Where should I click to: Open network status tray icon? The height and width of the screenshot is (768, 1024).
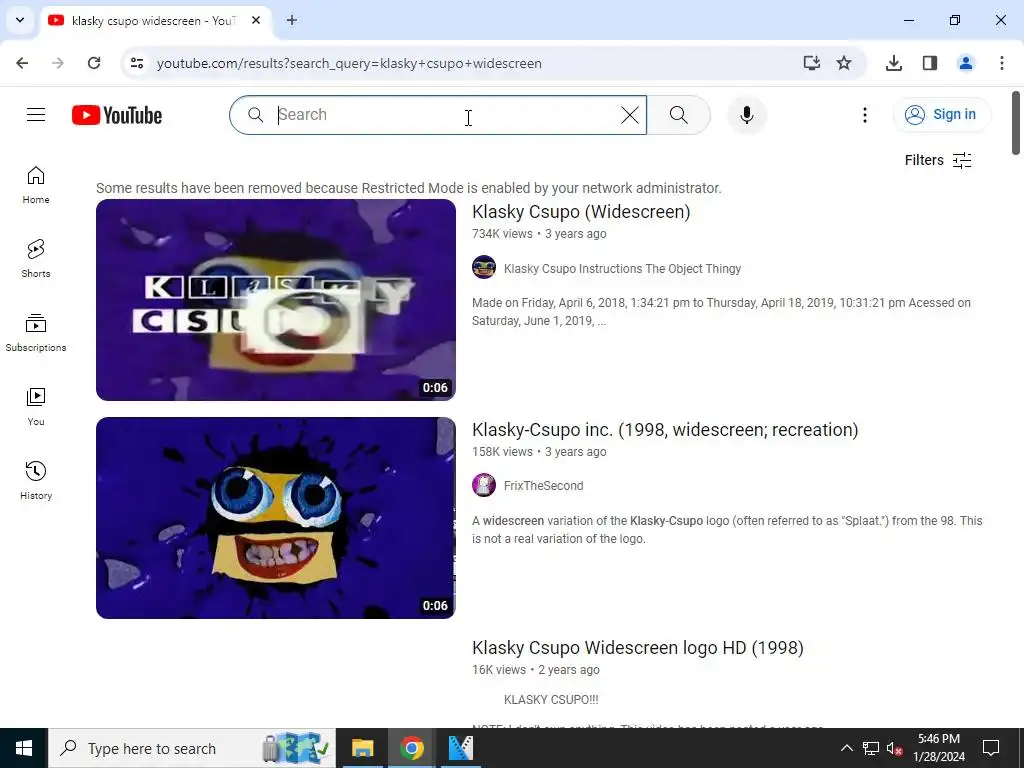tap(871, 748)
